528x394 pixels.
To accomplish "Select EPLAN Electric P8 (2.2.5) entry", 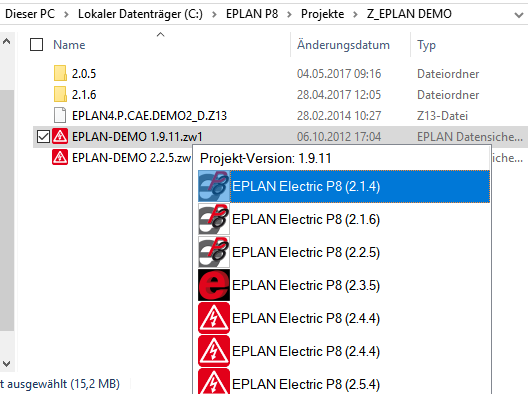I will [x=344, y=252].
